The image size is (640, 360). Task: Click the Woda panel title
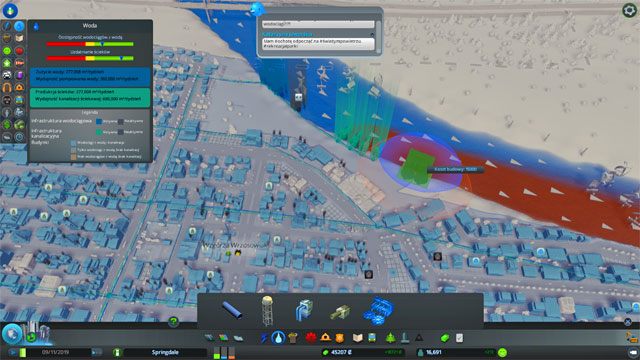(x=90, y=26)
